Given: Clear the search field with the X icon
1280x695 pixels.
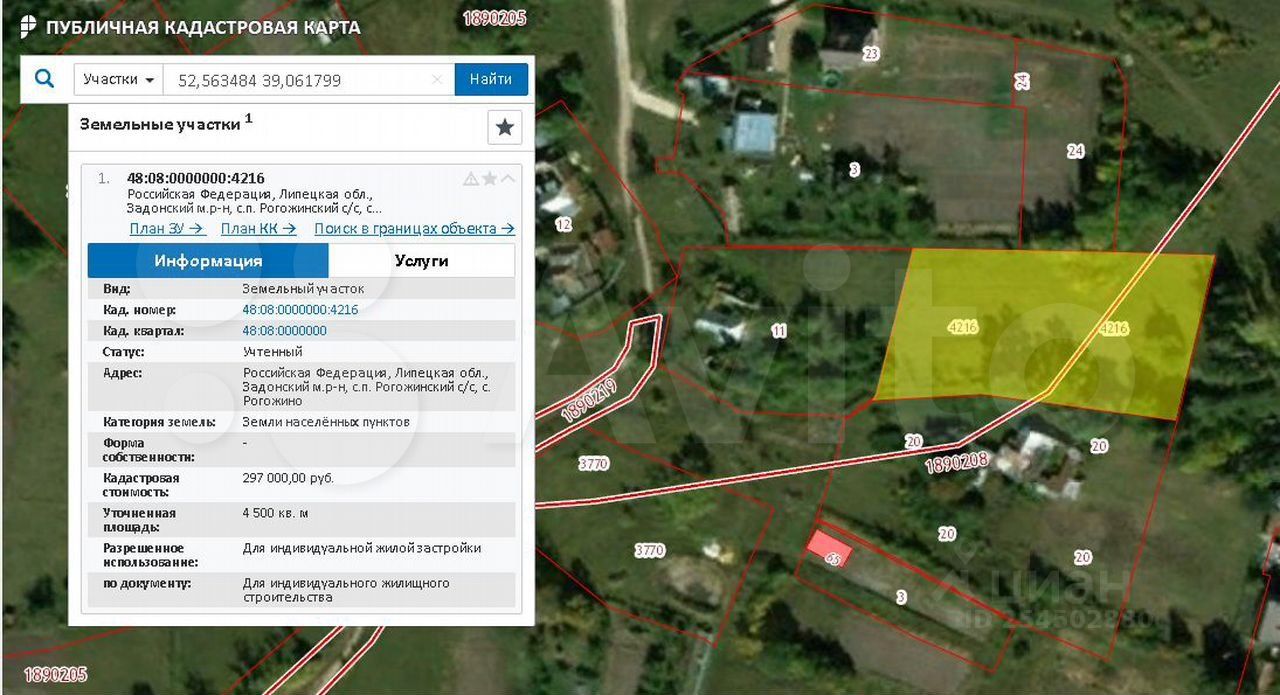Looking at the screenshot, I should point(437,80).
